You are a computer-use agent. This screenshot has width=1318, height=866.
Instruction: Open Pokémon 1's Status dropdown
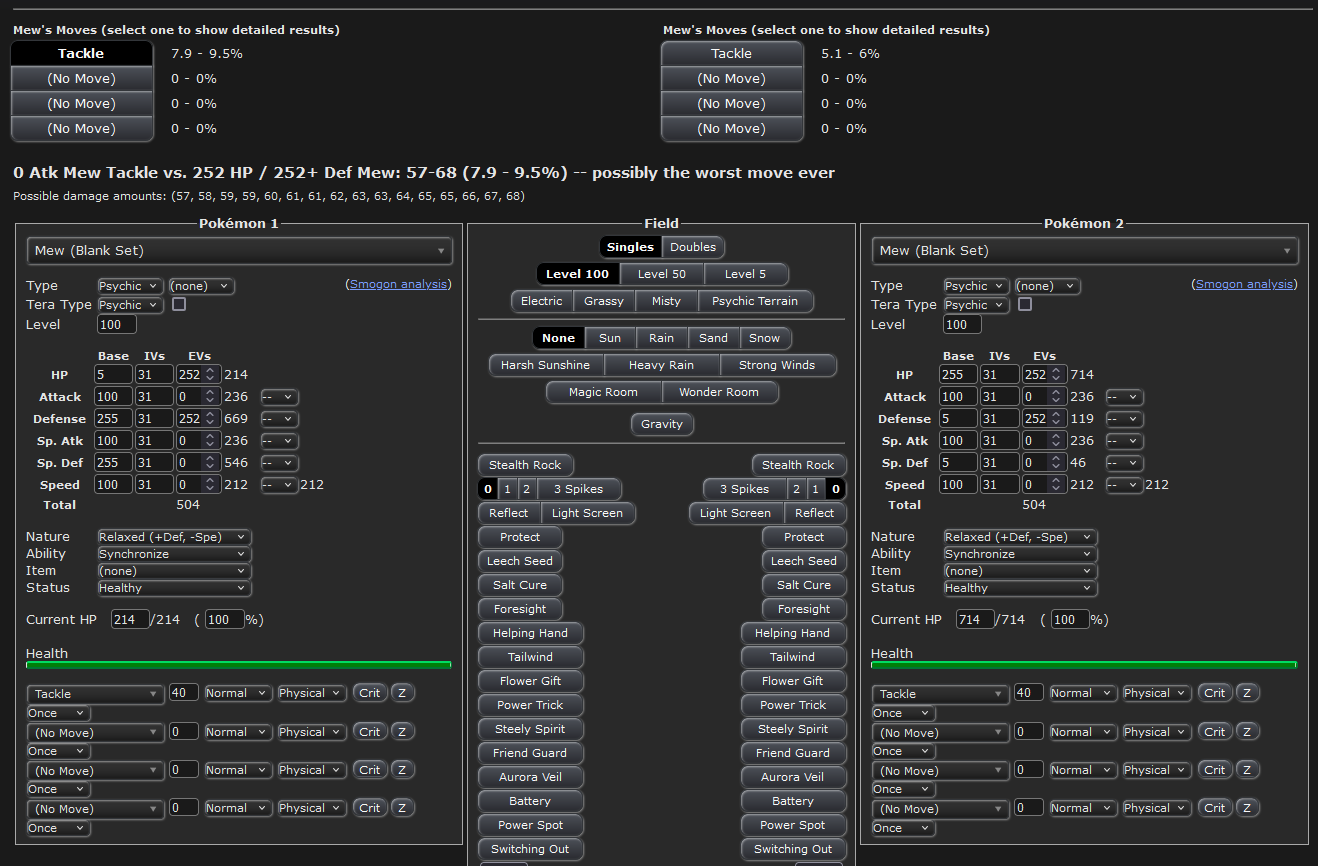pyautogui.click(x=173, y=588)
